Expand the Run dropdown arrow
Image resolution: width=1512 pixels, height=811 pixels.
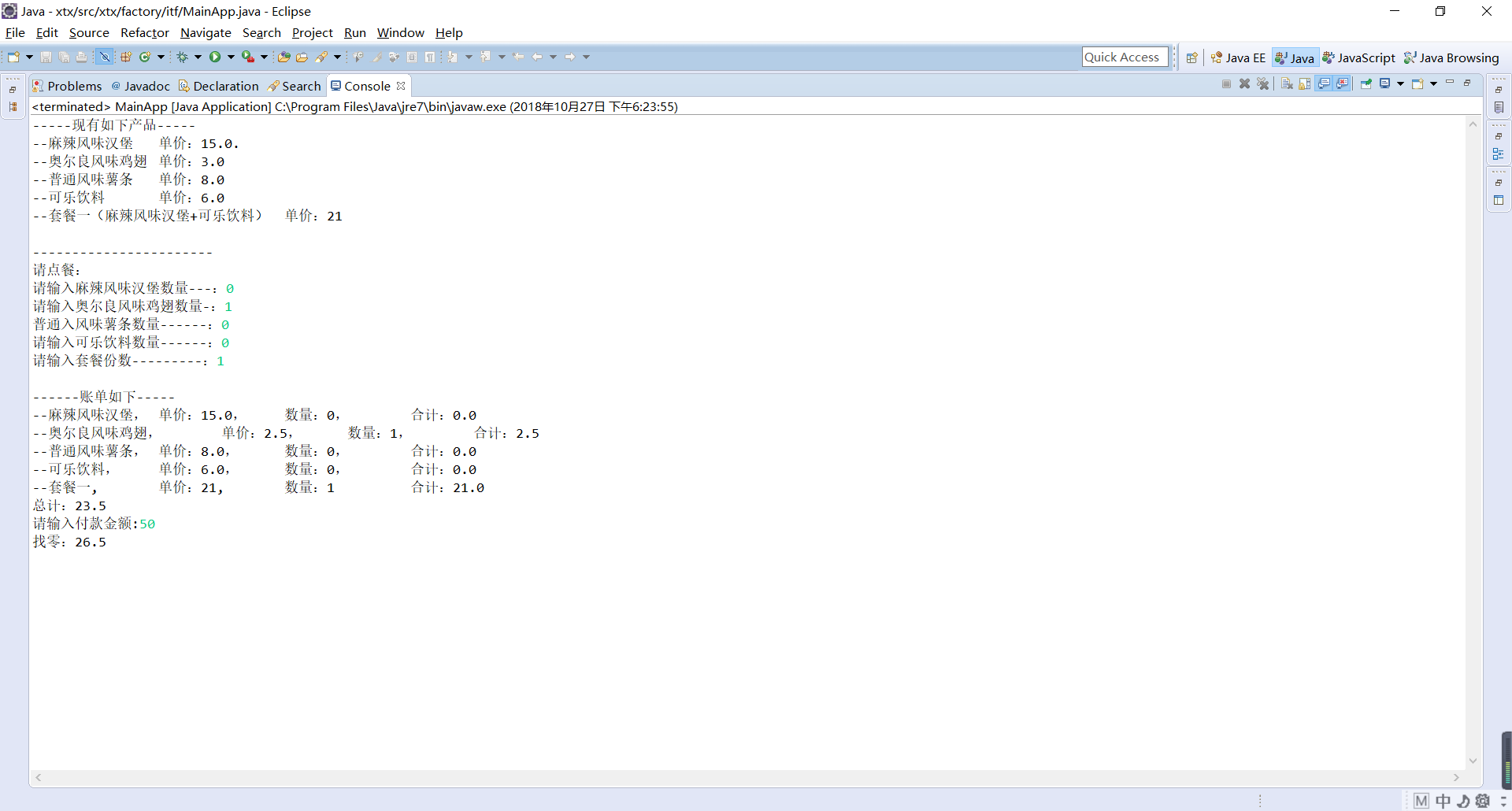[231, 57]
